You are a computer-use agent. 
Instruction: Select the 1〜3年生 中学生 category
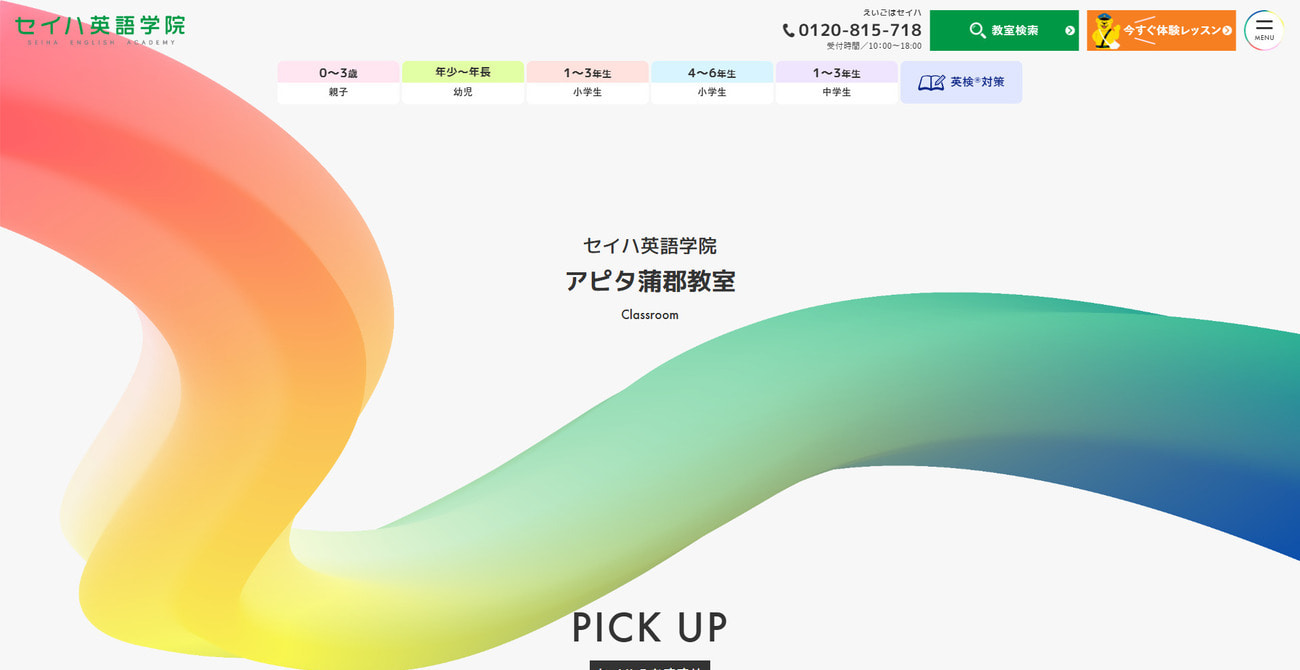coord(837,82)
